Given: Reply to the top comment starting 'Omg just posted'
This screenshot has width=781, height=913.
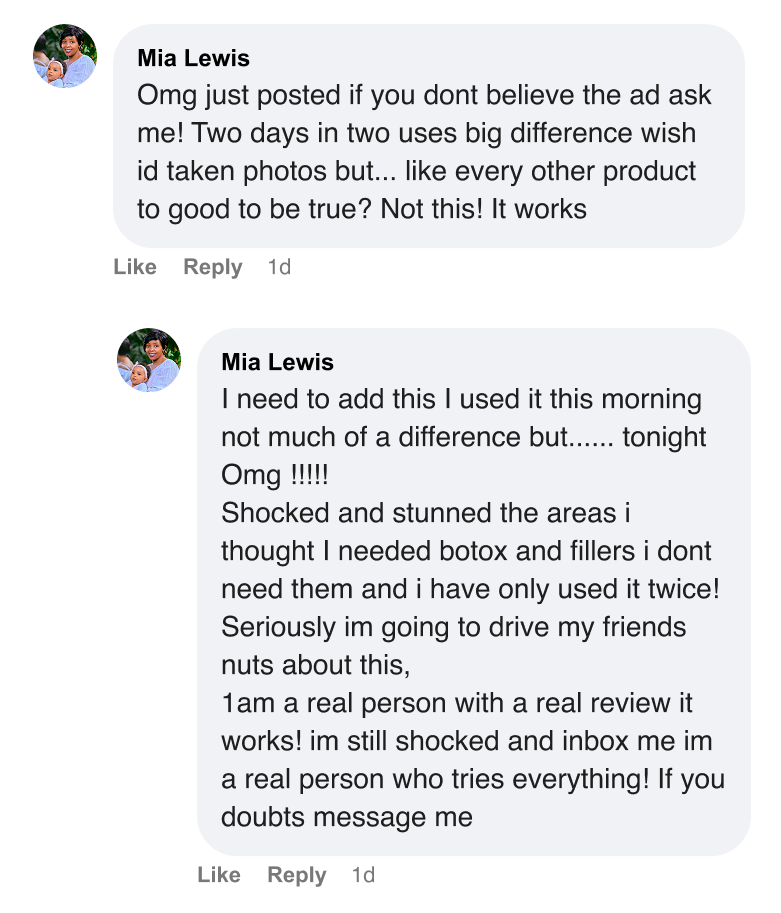Looking at the screenshot, I should pyautogui.click(x=212, y=267).
